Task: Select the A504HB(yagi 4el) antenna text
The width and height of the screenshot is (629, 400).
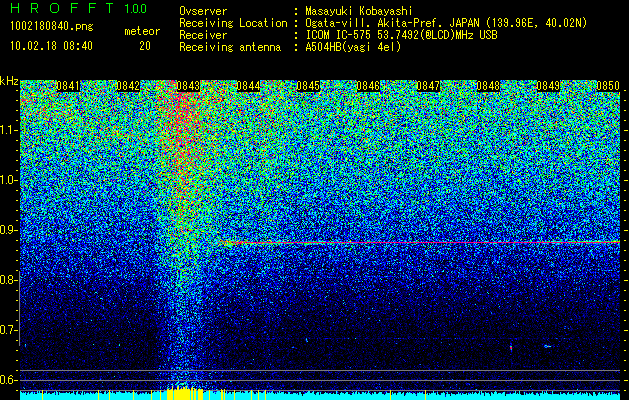Action: tap(353, 47)
